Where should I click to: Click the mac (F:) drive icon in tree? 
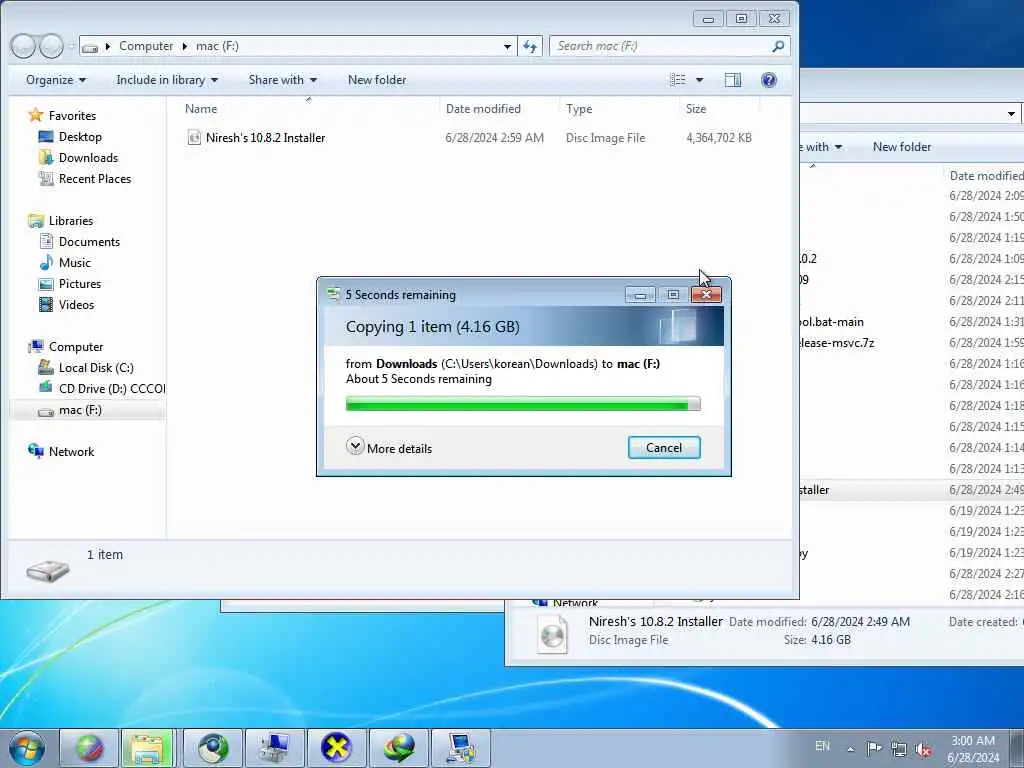tap(46, 411)
